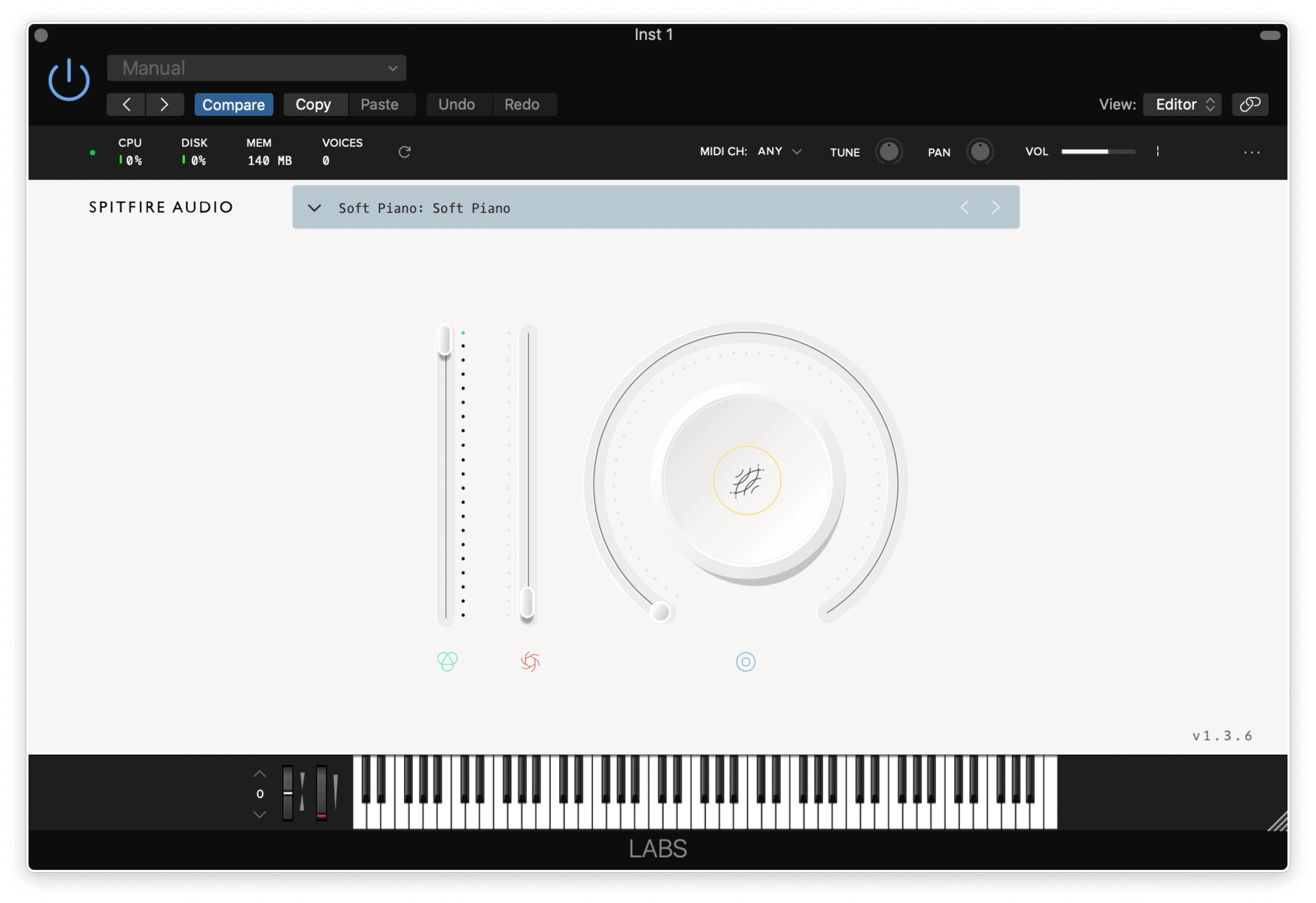Open the MIDI CH ANY dropdown

coord(780,151)
